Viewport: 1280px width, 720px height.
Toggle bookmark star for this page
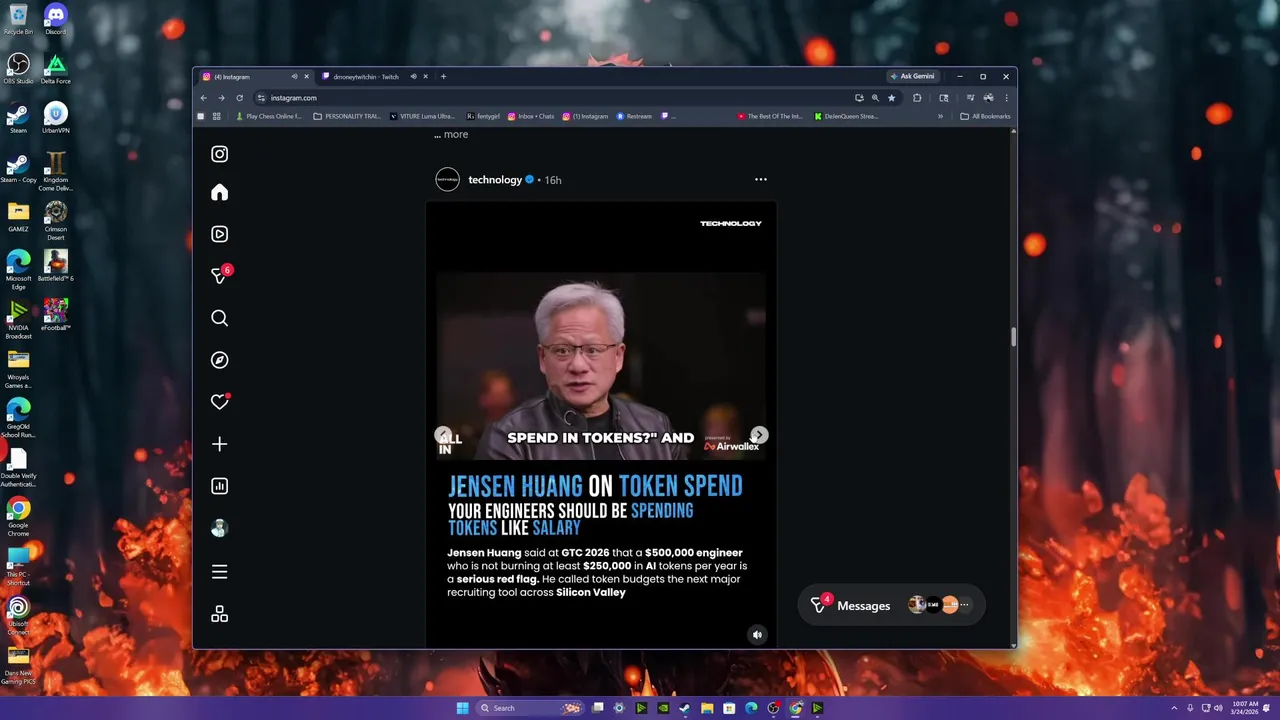891,98
